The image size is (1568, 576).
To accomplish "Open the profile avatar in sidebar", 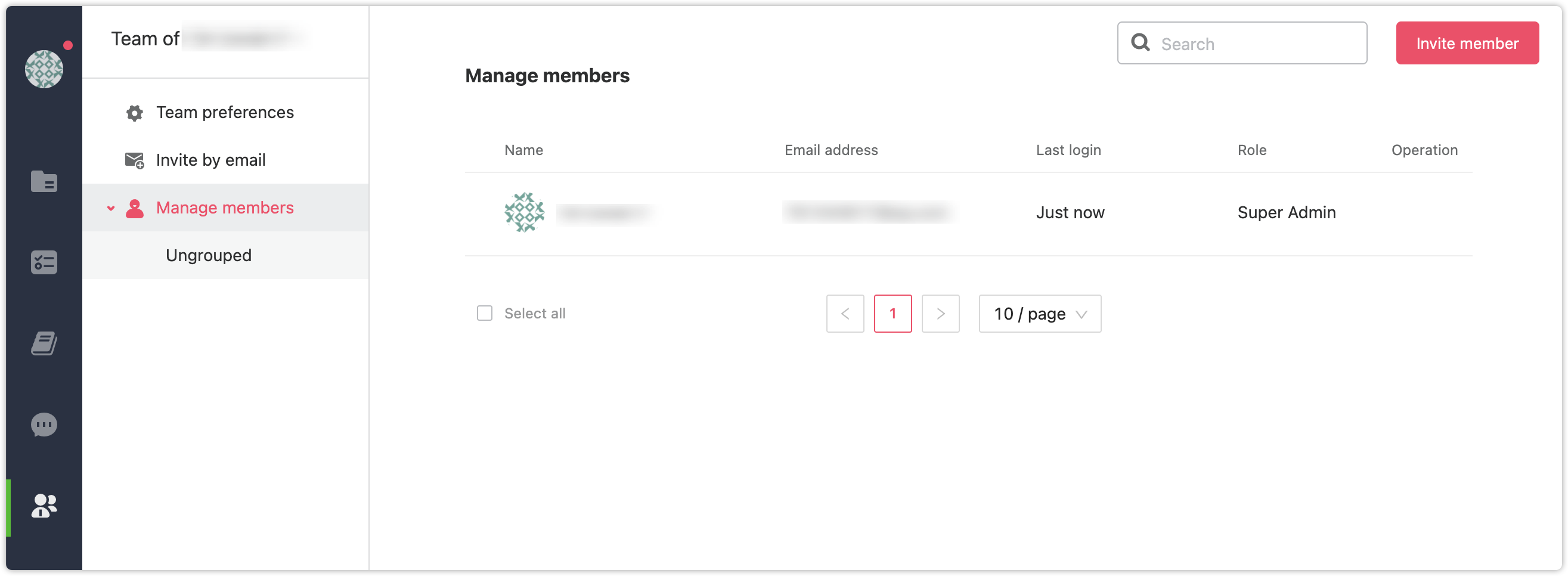I will (44, 69).
